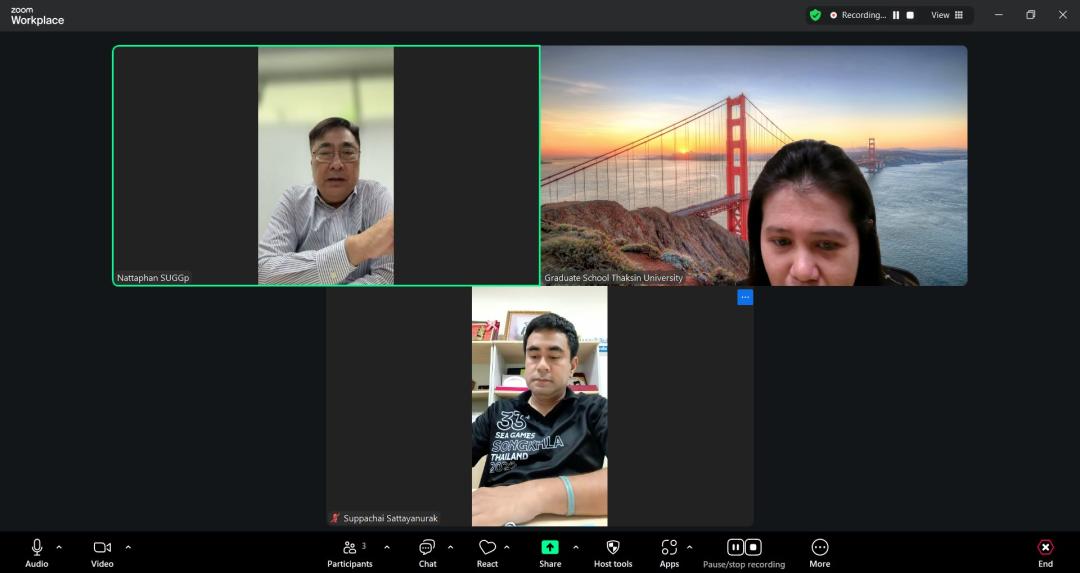Open Host tools shield icon
This screenshot has height=573, width=1080.
613,551
